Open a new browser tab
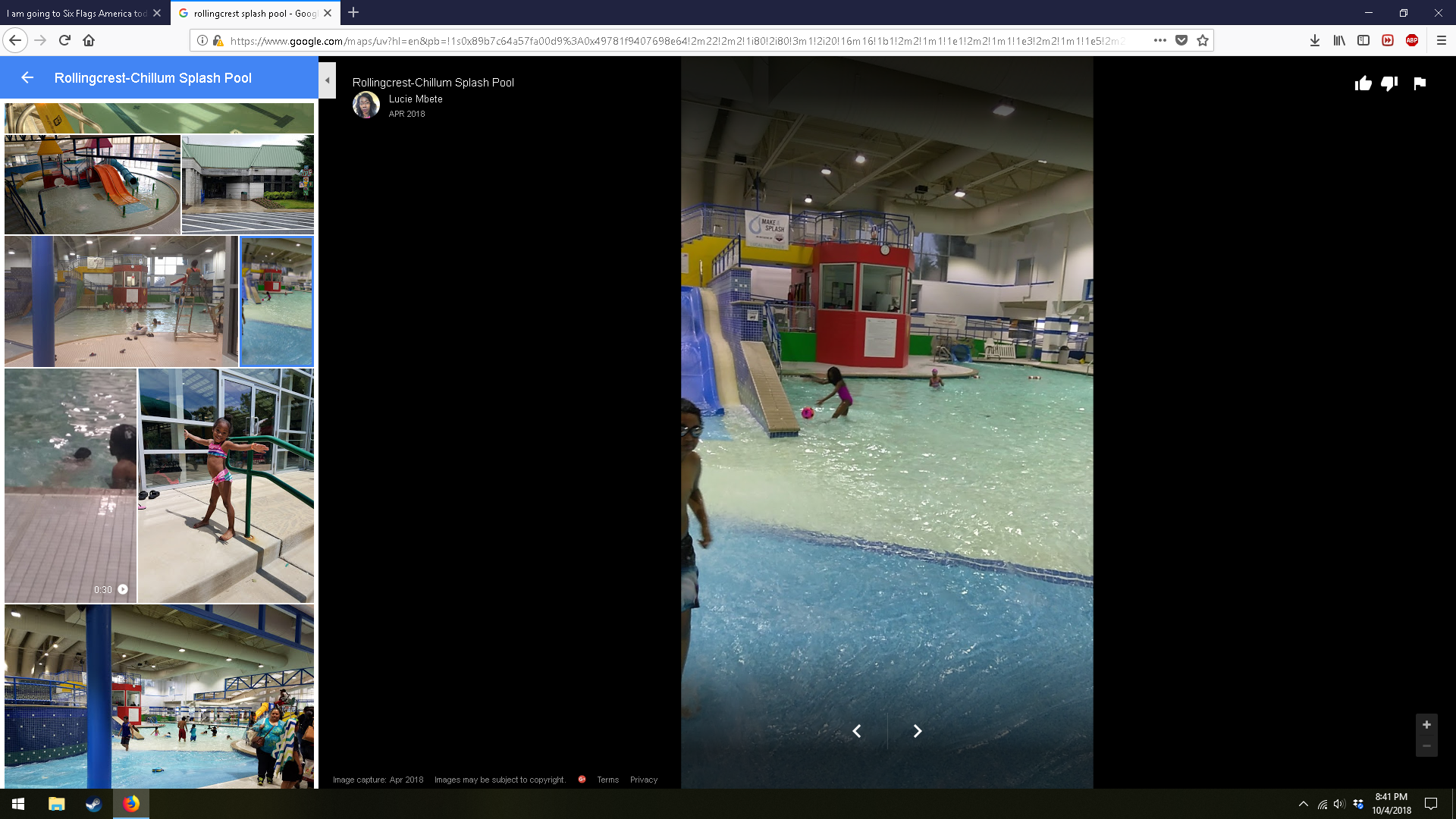 click(353, 13)
